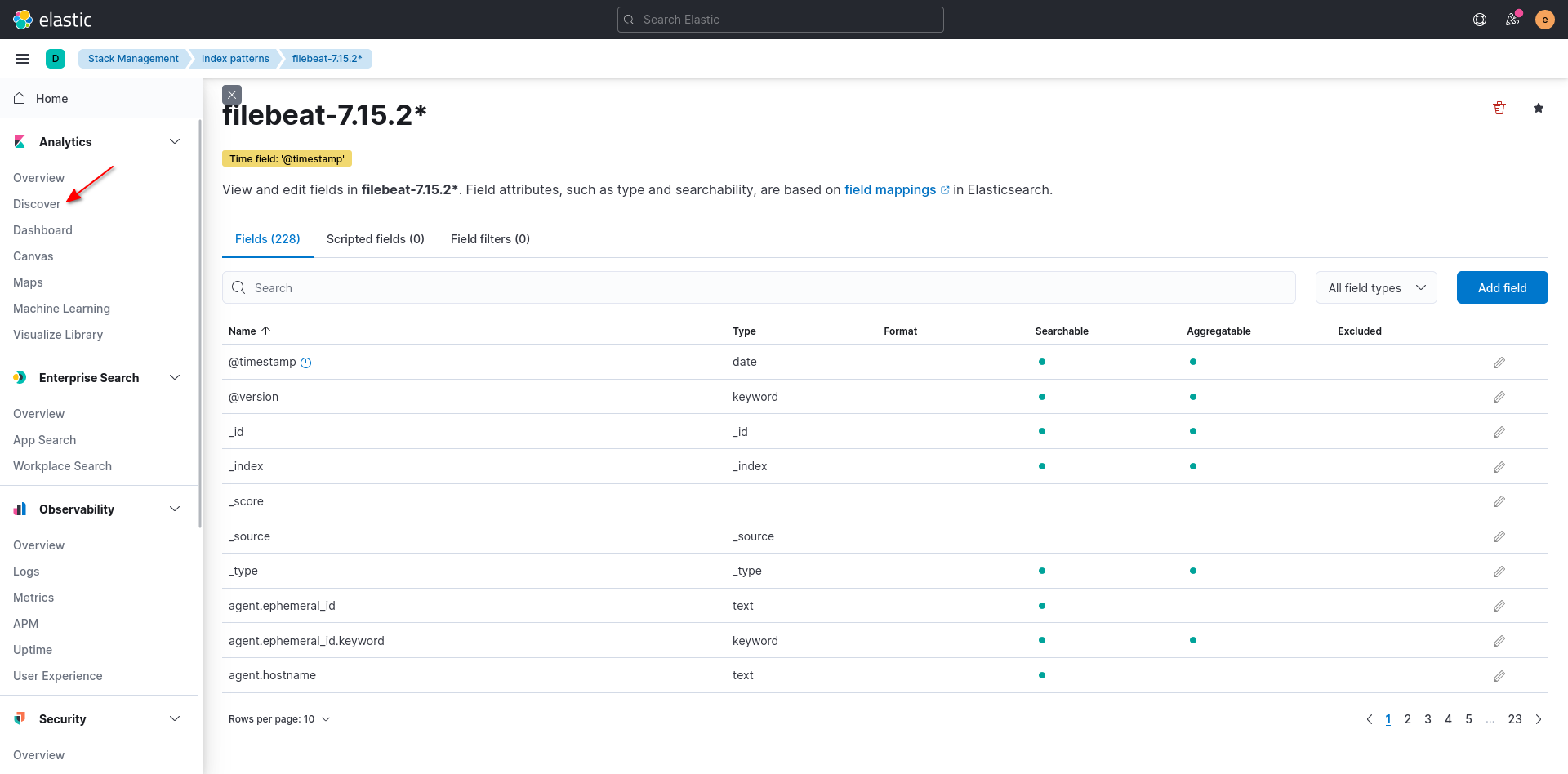
Task: Click the Enterprise Search logo icon
Action: tap(20, 378)
